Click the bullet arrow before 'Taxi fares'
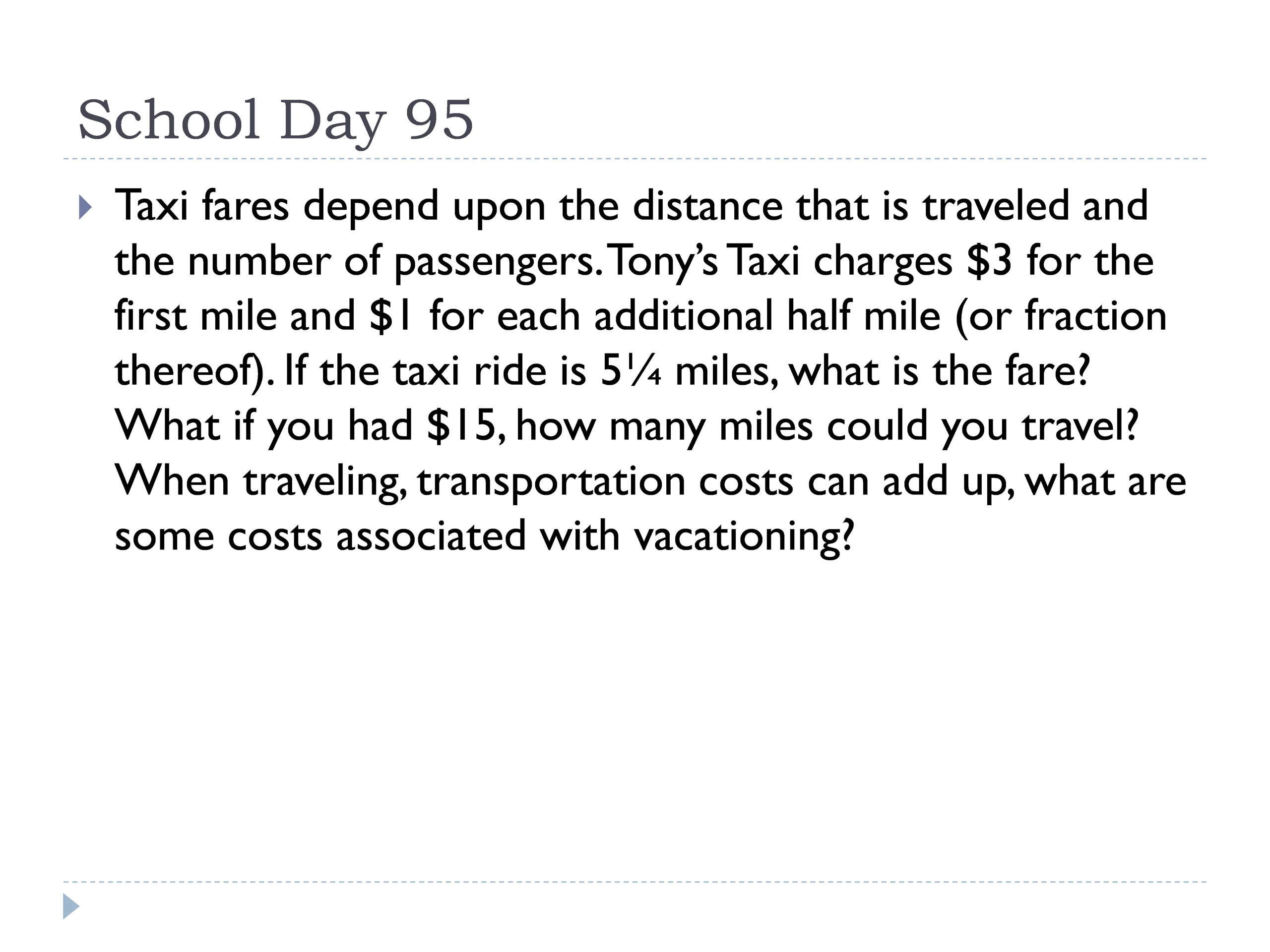This screenshot has height=952, width=1270. pyautogui.click(x=85, y=208)
